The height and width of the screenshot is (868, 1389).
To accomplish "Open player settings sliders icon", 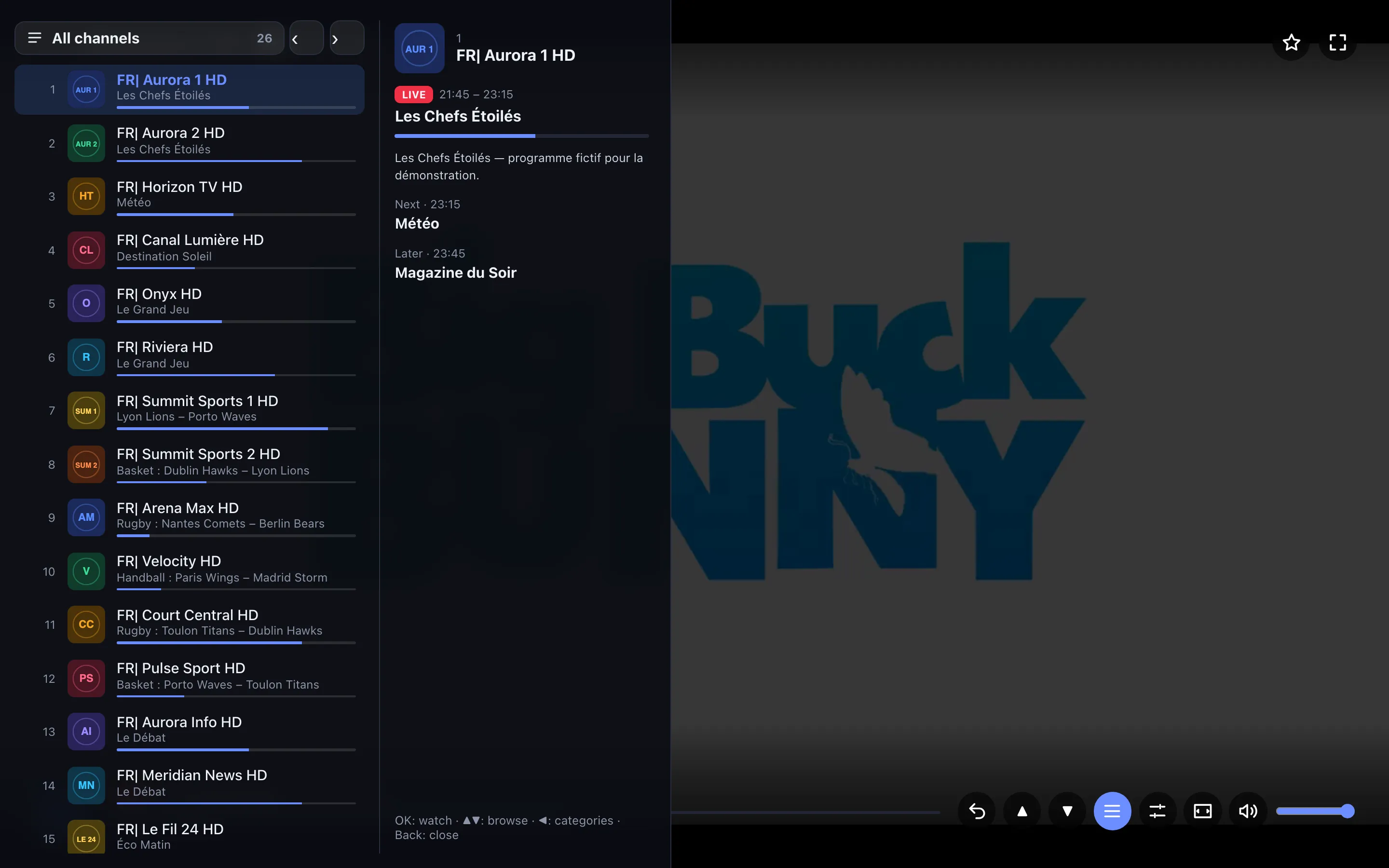I will 1157,811.
